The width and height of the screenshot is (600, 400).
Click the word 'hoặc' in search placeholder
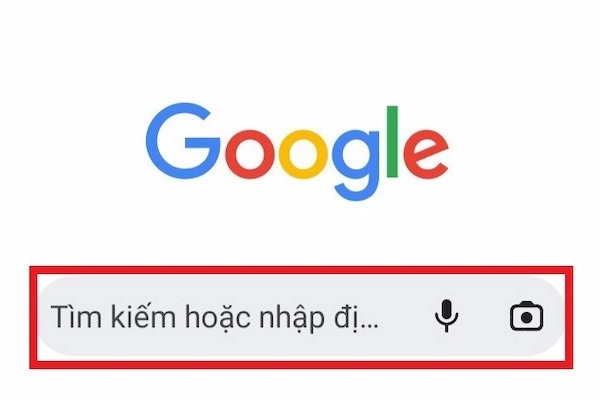(x=218, y=318)
